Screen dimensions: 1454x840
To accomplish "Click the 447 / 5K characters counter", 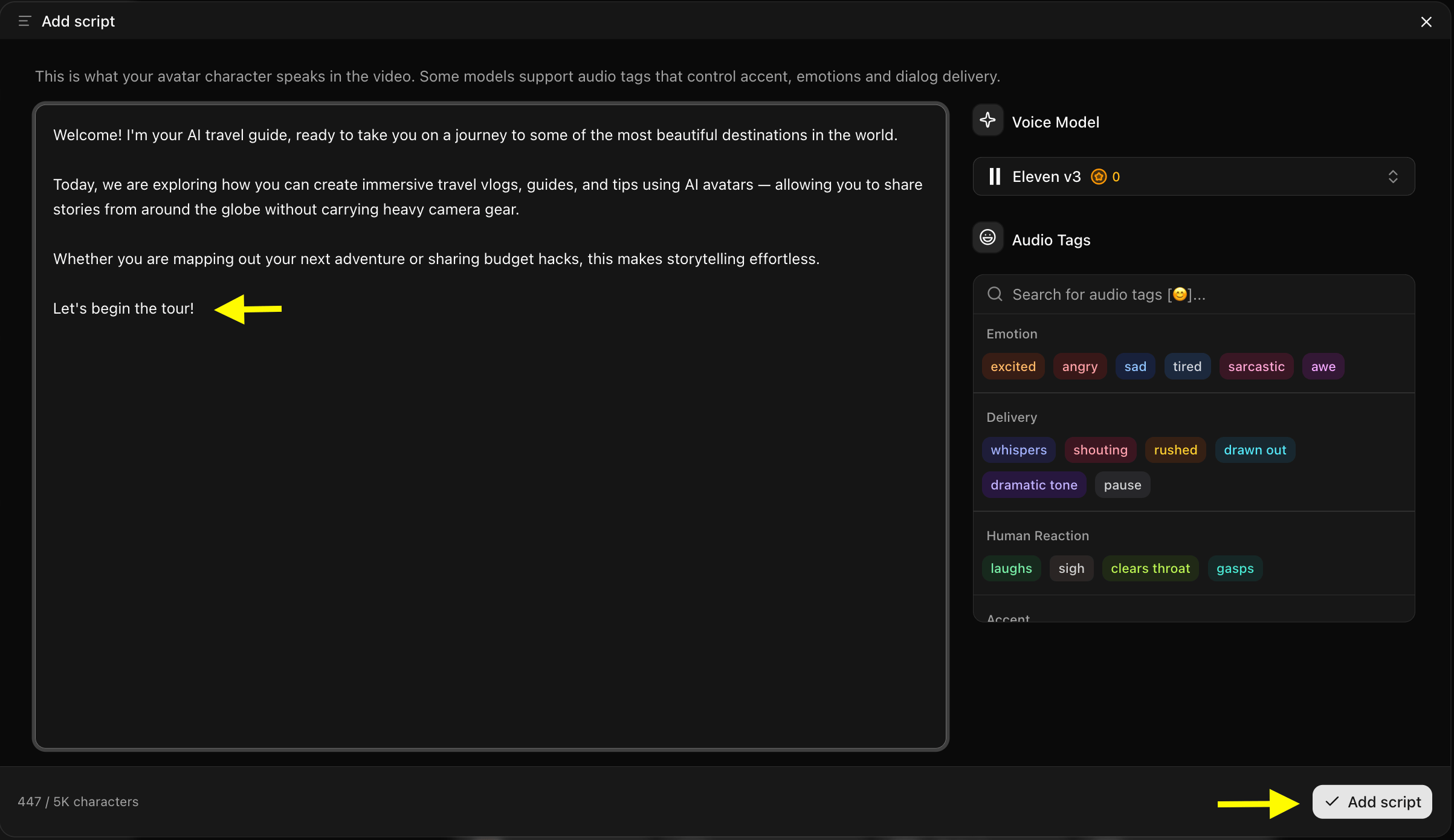I will coord(78,801).
